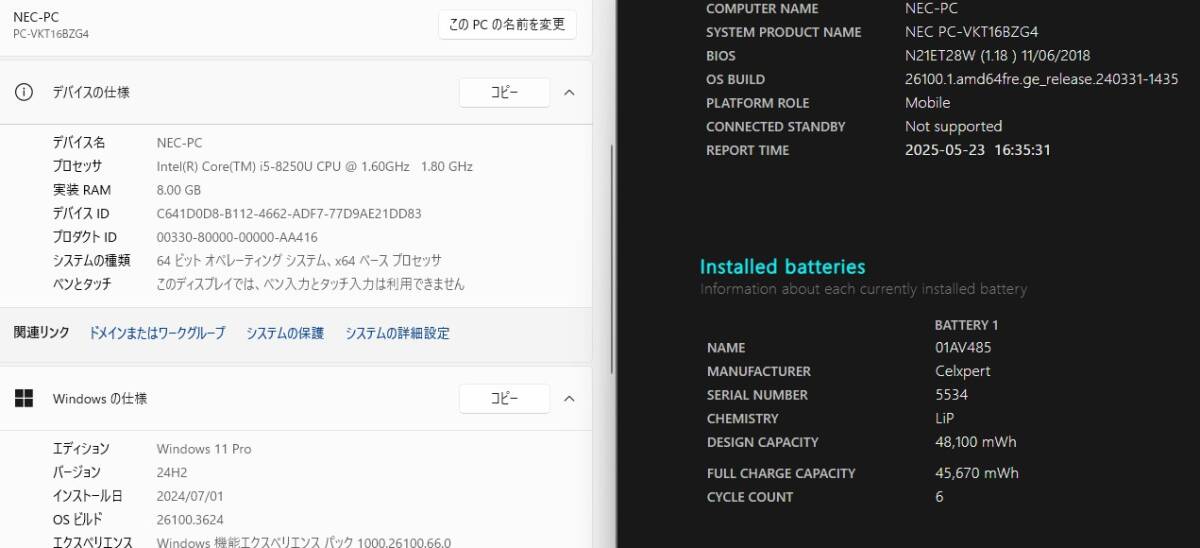Viewport: 1200px width, 548px height.
Task: Click the battery serial number 5534
Action: (951, 395)
